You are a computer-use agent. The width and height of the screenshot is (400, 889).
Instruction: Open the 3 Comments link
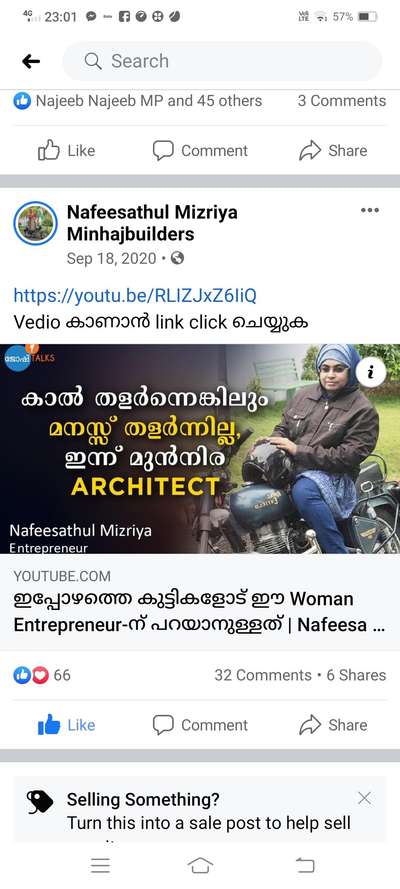click(x=342, y=101)
